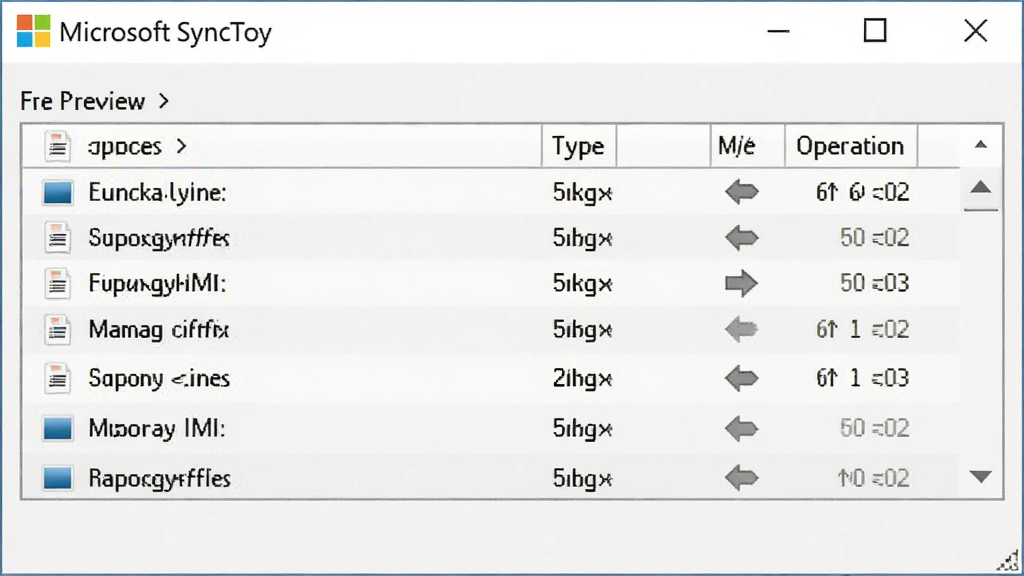Click the document icon beside Mamag ciffix

57,330
